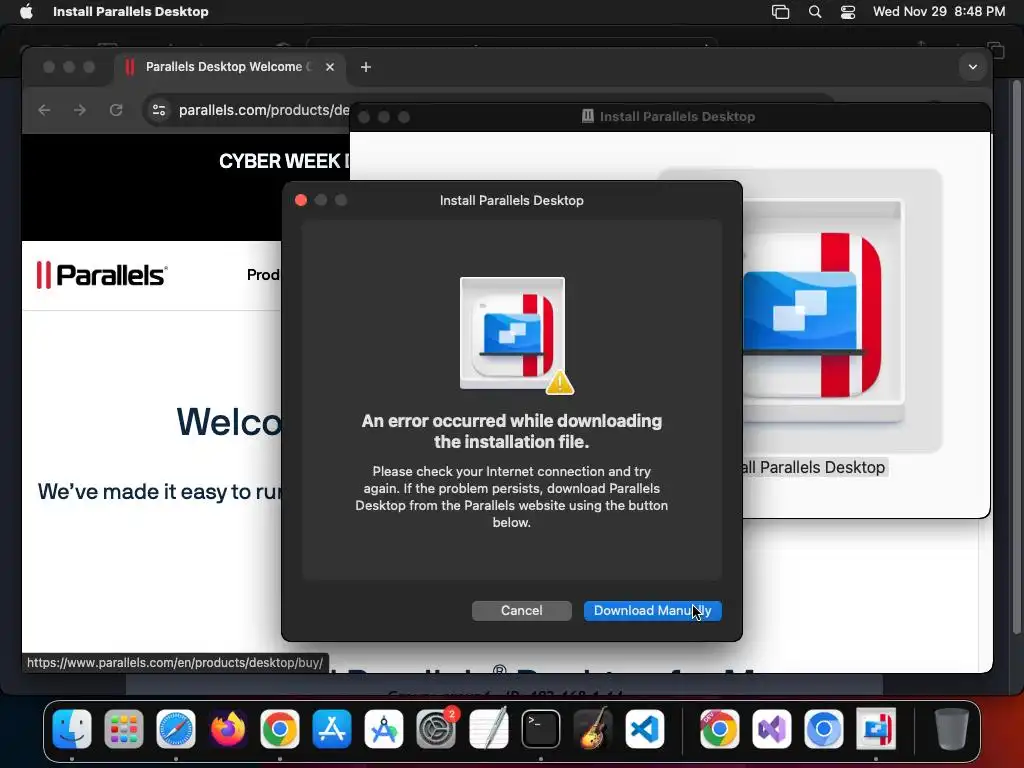Close the error dialog with red button
The width and height of the screenshot is (1024, 768).
click(301, 200)
